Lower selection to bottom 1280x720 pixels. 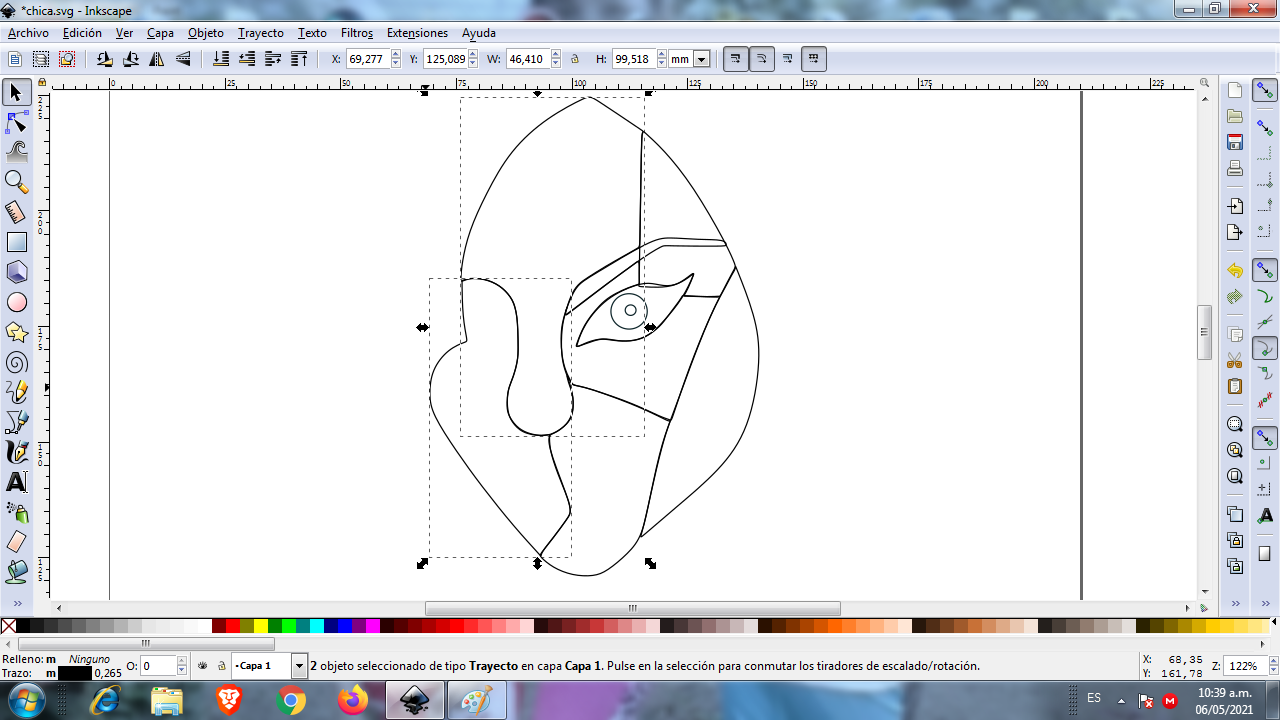tap(222, 59)
